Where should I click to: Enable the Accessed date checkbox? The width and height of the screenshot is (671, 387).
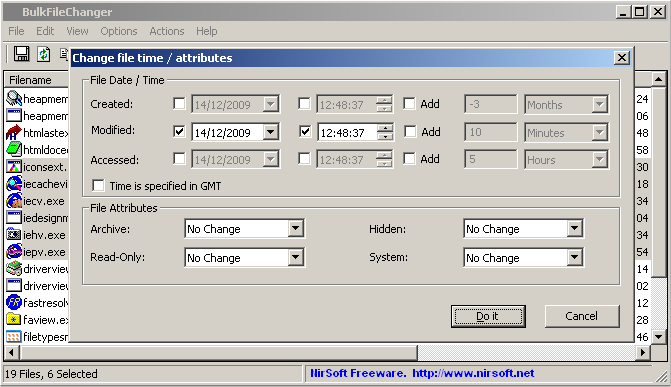179,159
